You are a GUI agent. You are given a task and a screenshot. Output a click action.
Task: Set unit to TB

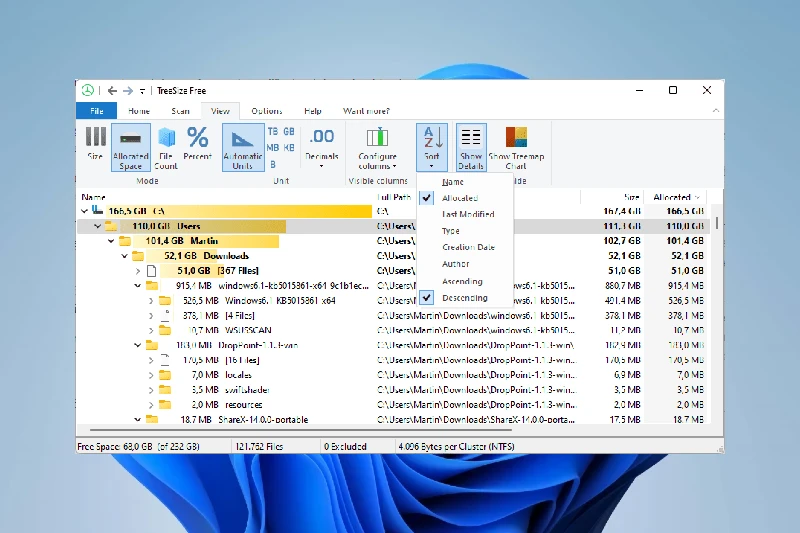(x=273, y=132)
